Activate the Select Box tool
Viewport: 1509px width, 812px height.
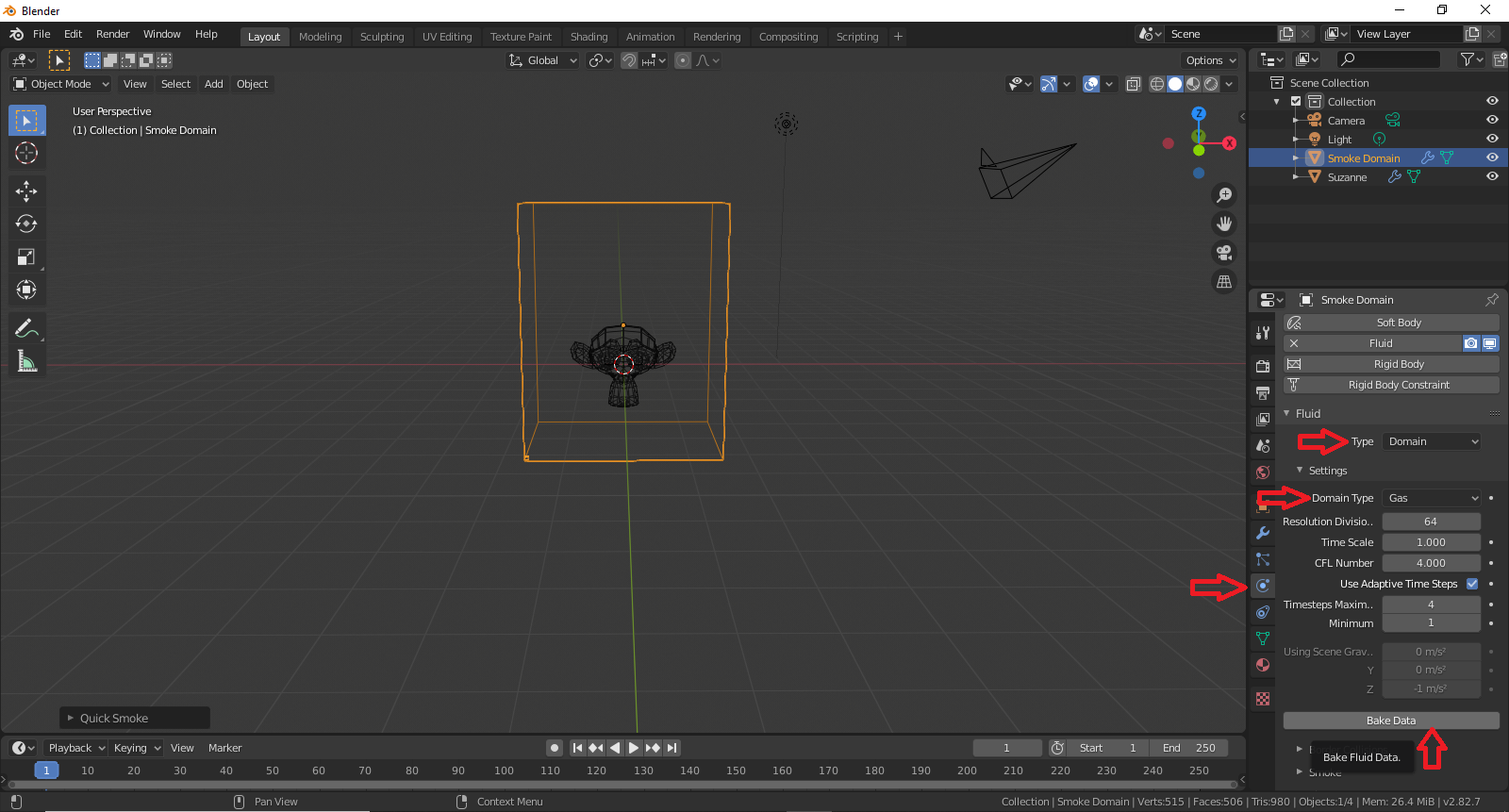[26, 121]
